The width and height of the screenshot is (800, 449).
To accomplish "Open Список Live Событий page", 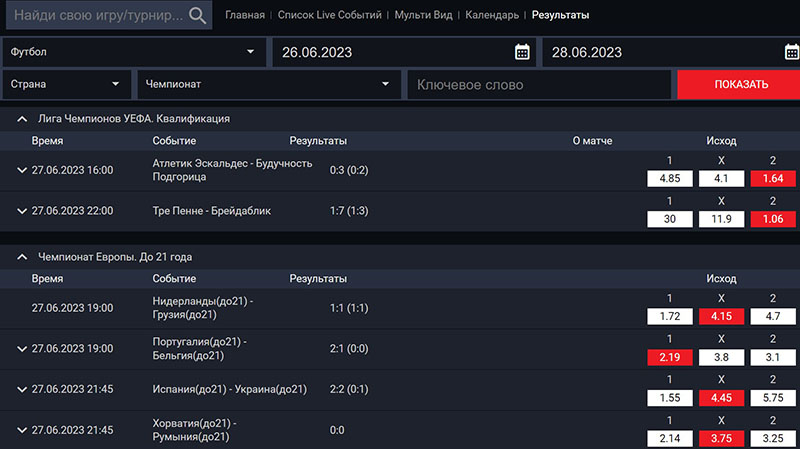I will click(330, 15).
